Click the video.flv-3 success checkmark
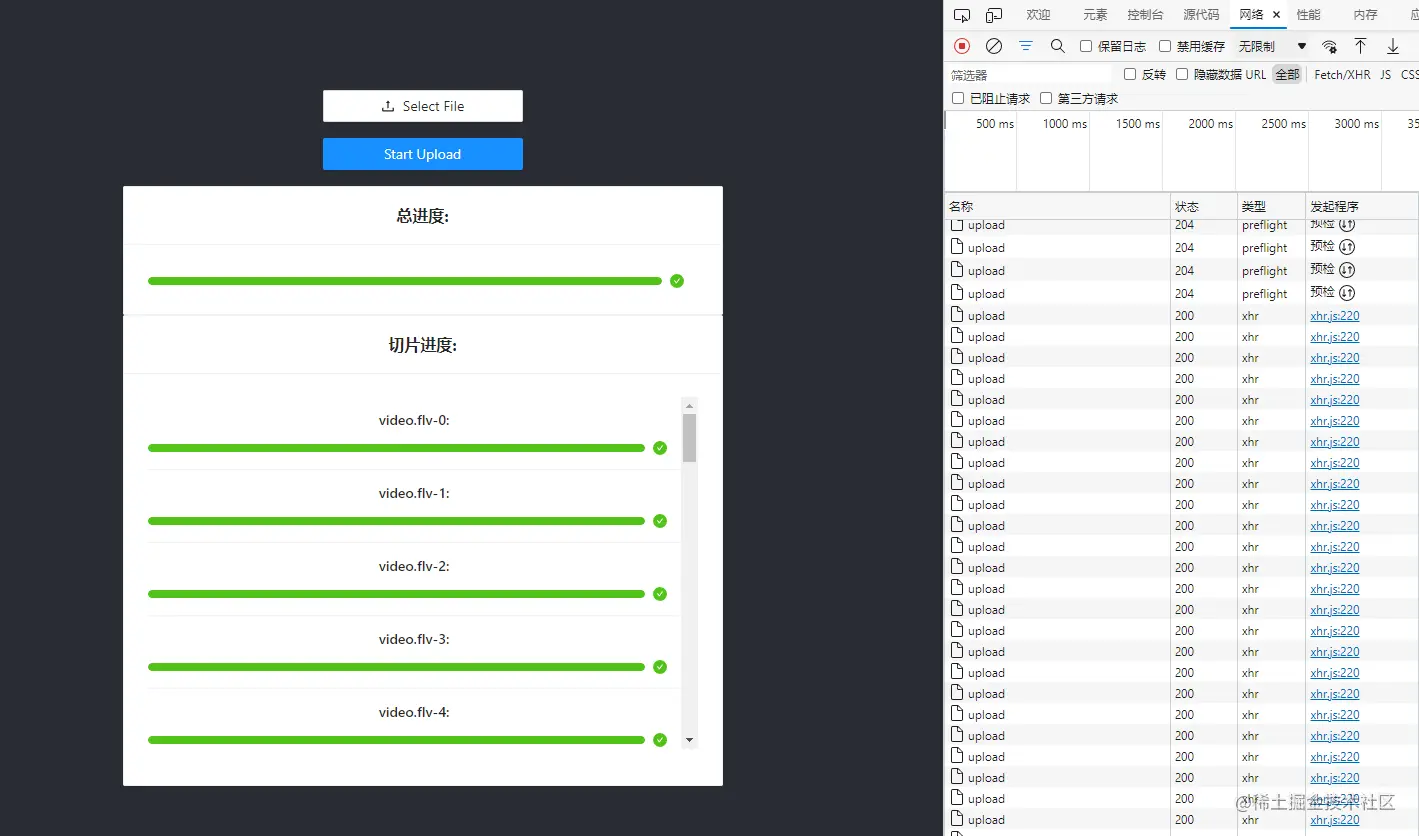The width and height of the screenshot is (1419, 836). tap(660, 667)
